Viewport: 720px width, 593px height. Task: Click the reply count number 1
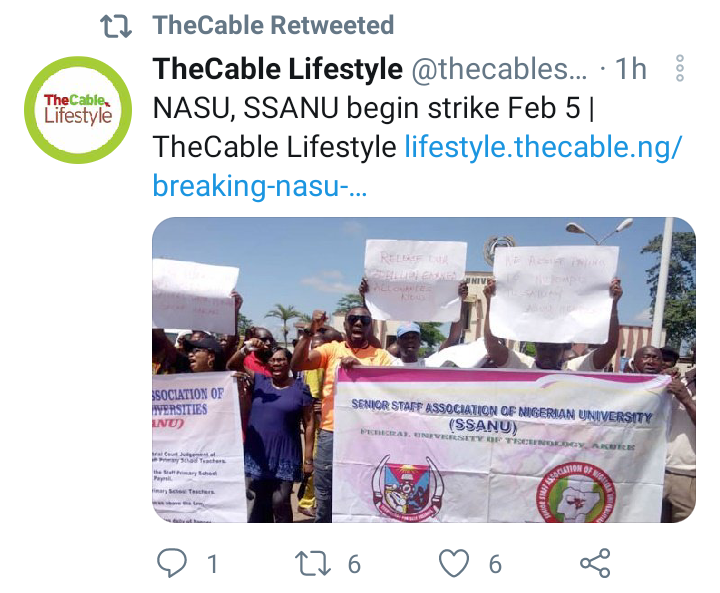click(212, 564)
